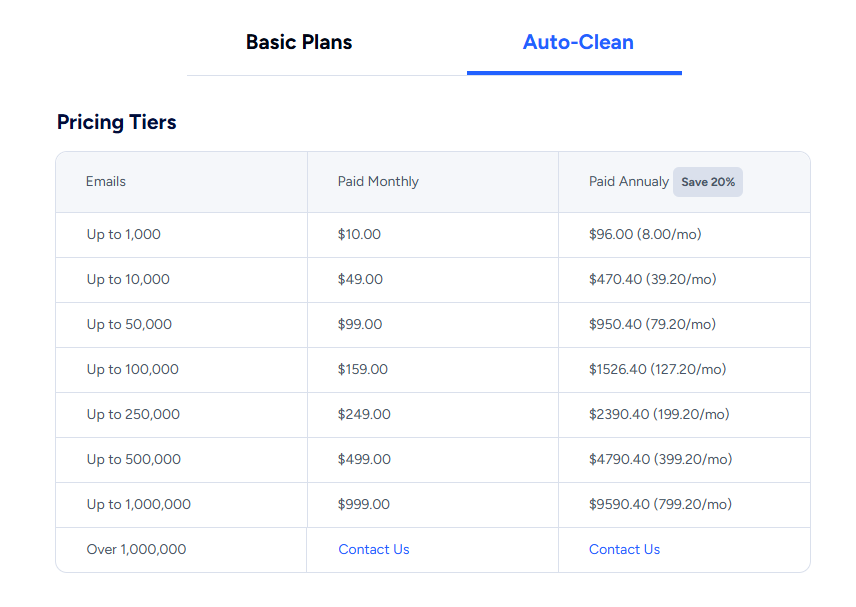Select the Up to 250,000 emails row
The image size is (856, 607).
click(432, 415)
